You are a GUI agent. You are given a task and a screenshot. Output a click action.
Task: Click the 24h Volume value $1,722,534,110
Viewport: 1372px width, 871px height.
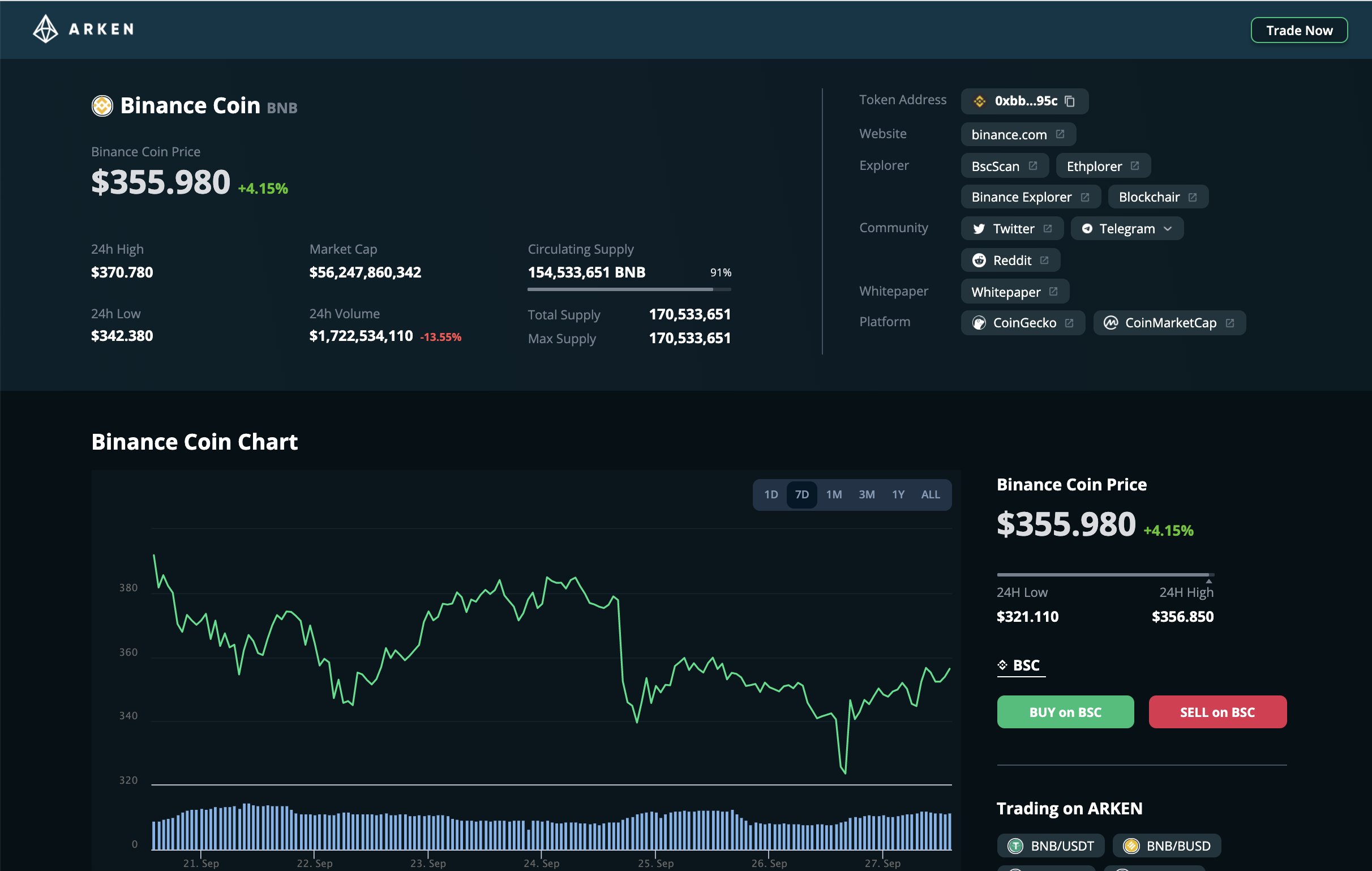361,336
